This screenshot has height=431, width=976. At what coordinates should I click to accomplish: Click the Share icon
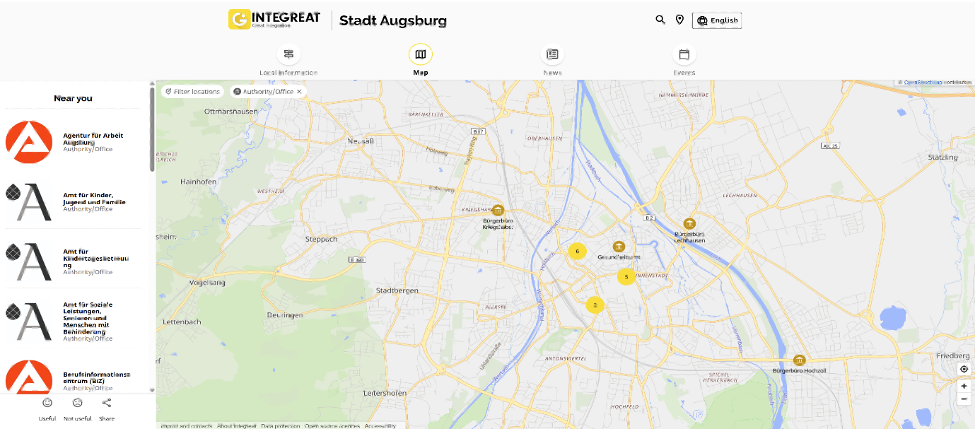click(106, 403)
